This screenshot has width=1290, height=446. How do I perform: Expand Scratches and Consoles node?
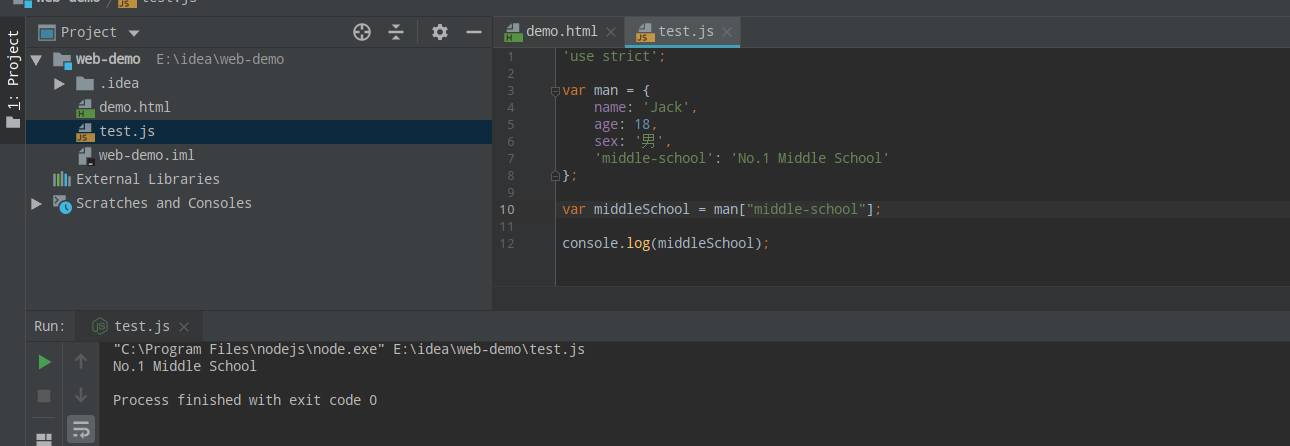(37, 203)
